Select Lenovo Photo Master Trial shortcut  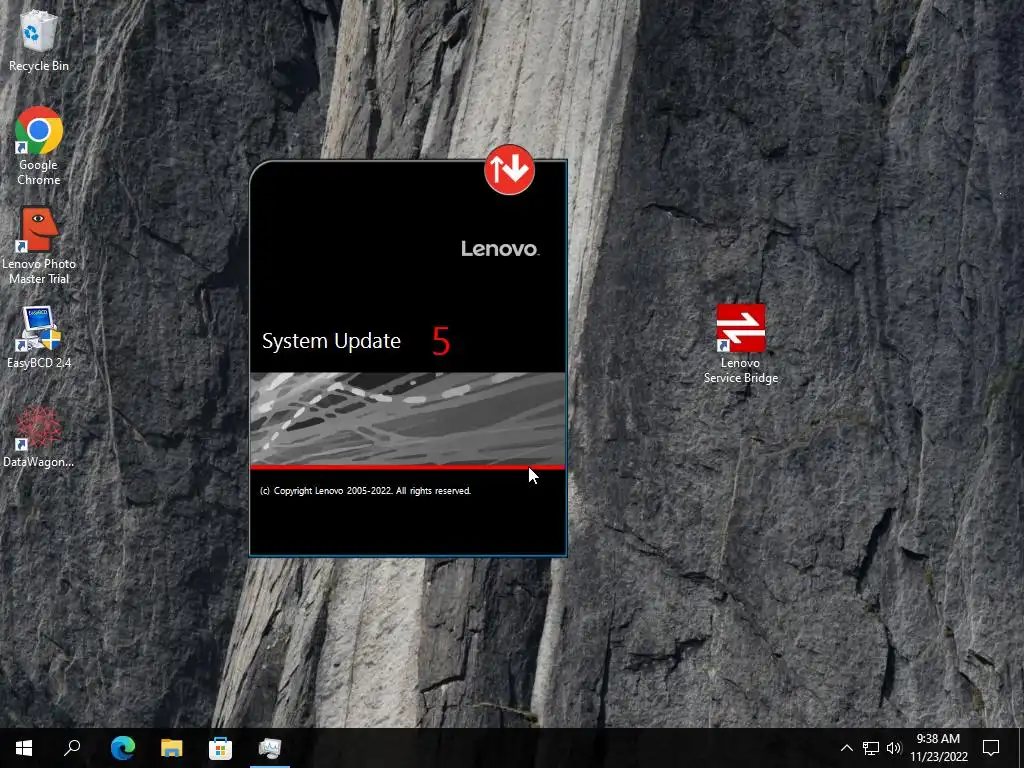(x=39, y=246)
